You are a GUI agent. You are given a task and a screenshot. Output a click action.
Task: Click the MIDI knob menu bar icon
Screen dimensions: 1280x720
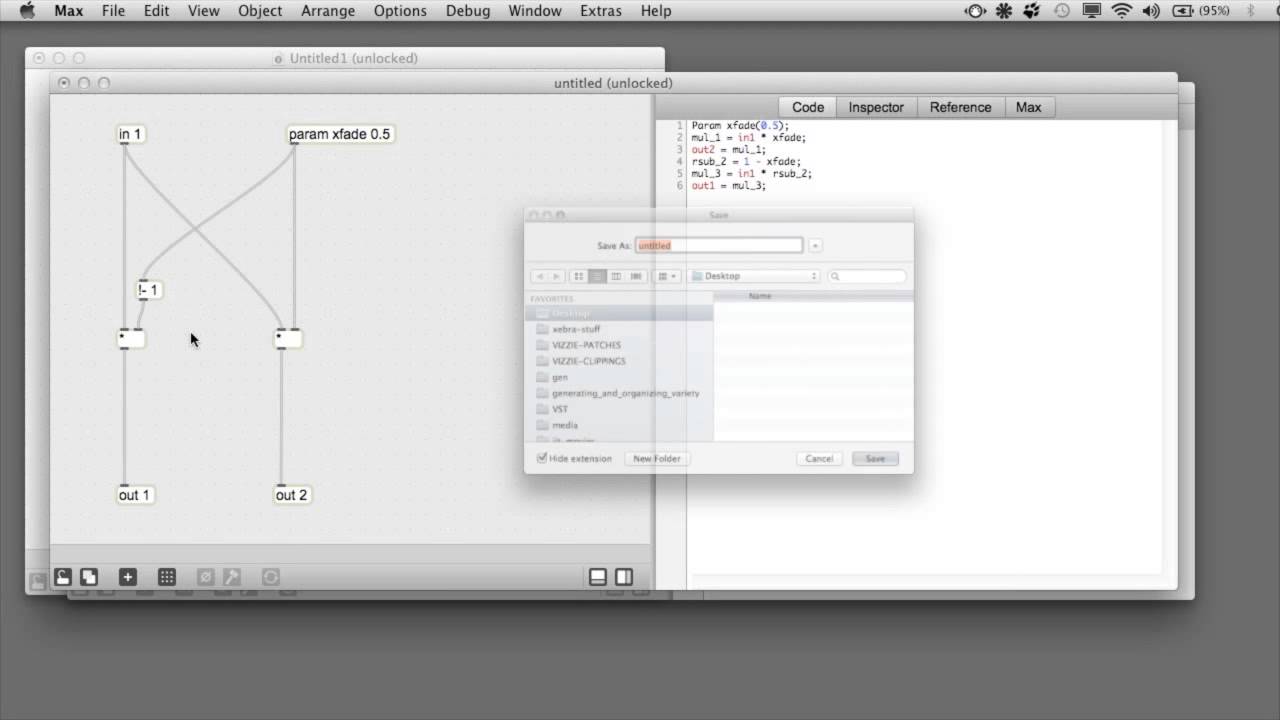click(974, 11)
